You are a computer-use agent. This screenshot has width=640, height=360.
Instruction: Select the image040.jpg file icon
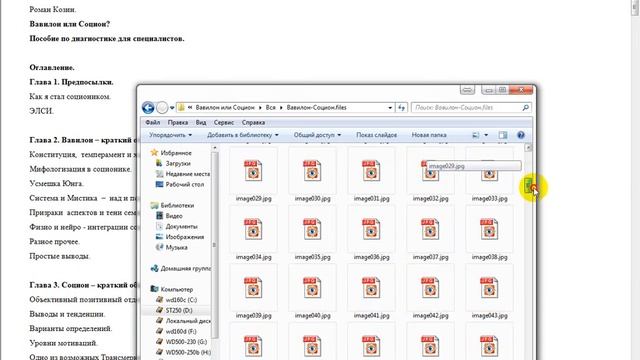(312, 288)
